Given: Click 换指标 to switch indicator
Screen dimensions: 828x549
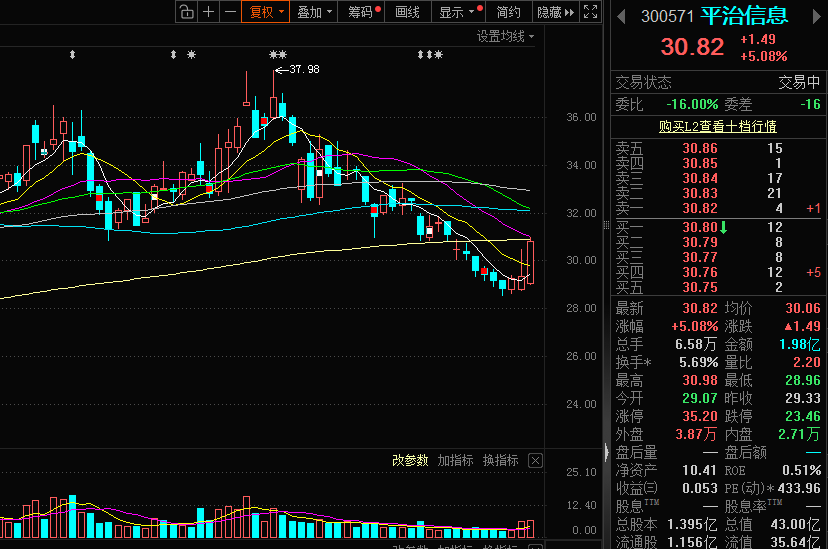Looking at the screenshot, I should [501, 461].
